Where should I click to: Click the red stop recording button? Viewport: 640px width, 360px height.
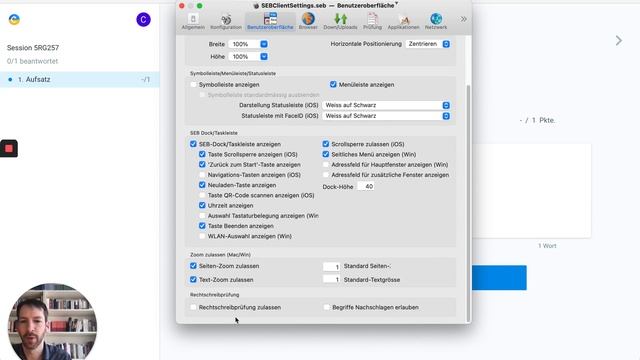(x=9, y=149)
